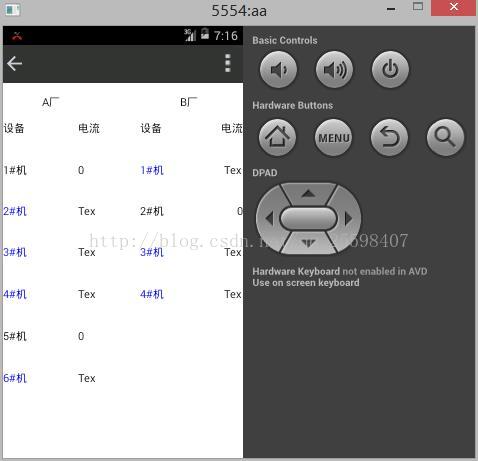Image resolution: width=478 pixels, height=461 pixels.
Task: Click DPAD left arrow
Action: pyautogui.click(x=270, y=219)
